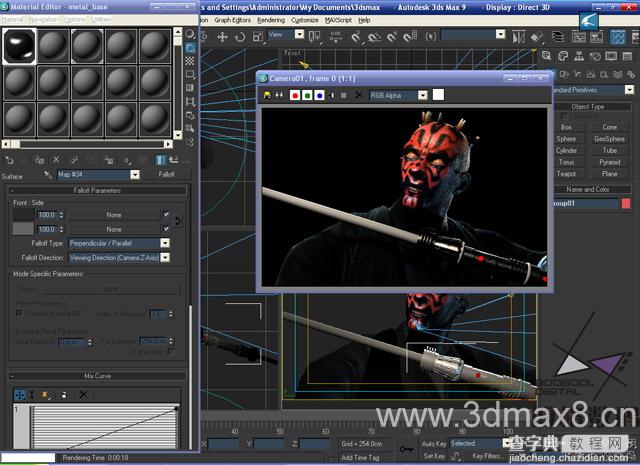Toggle the green channel in render window
Screen dimensions: 640x465
307,95
